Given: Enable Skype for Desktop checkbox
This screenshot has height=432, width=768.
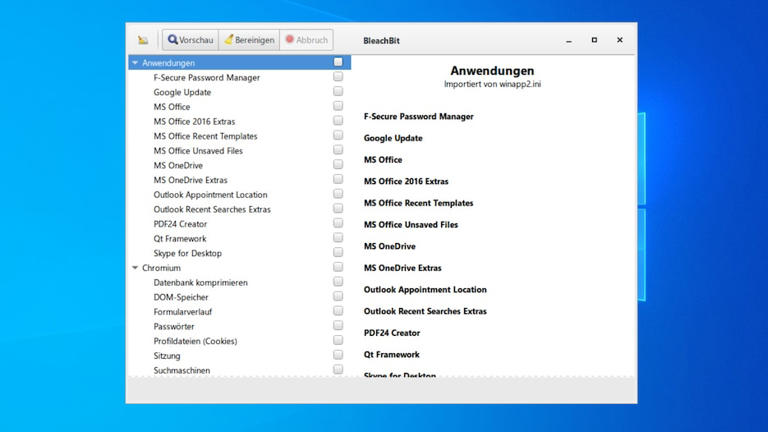Looking at the screenshot, I should [x=338, y=253].
